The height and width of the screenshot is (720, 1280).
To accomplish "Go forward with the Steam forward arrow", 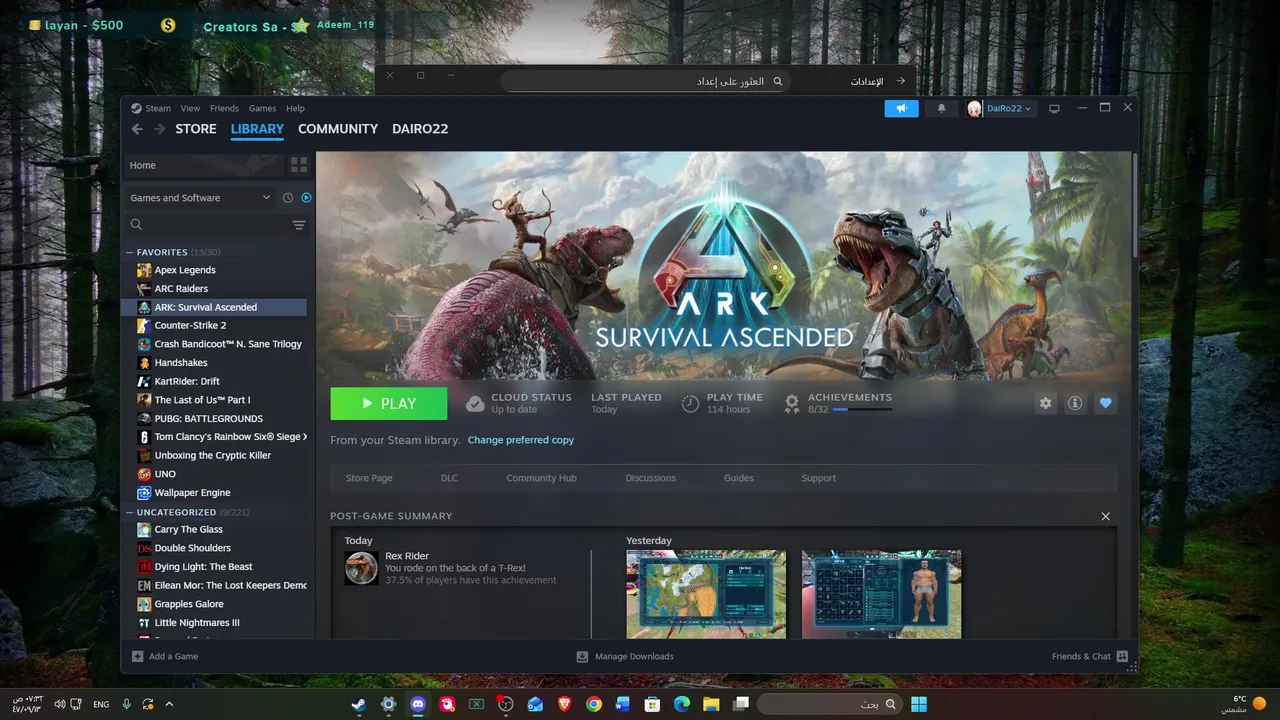I will (159, 129).
